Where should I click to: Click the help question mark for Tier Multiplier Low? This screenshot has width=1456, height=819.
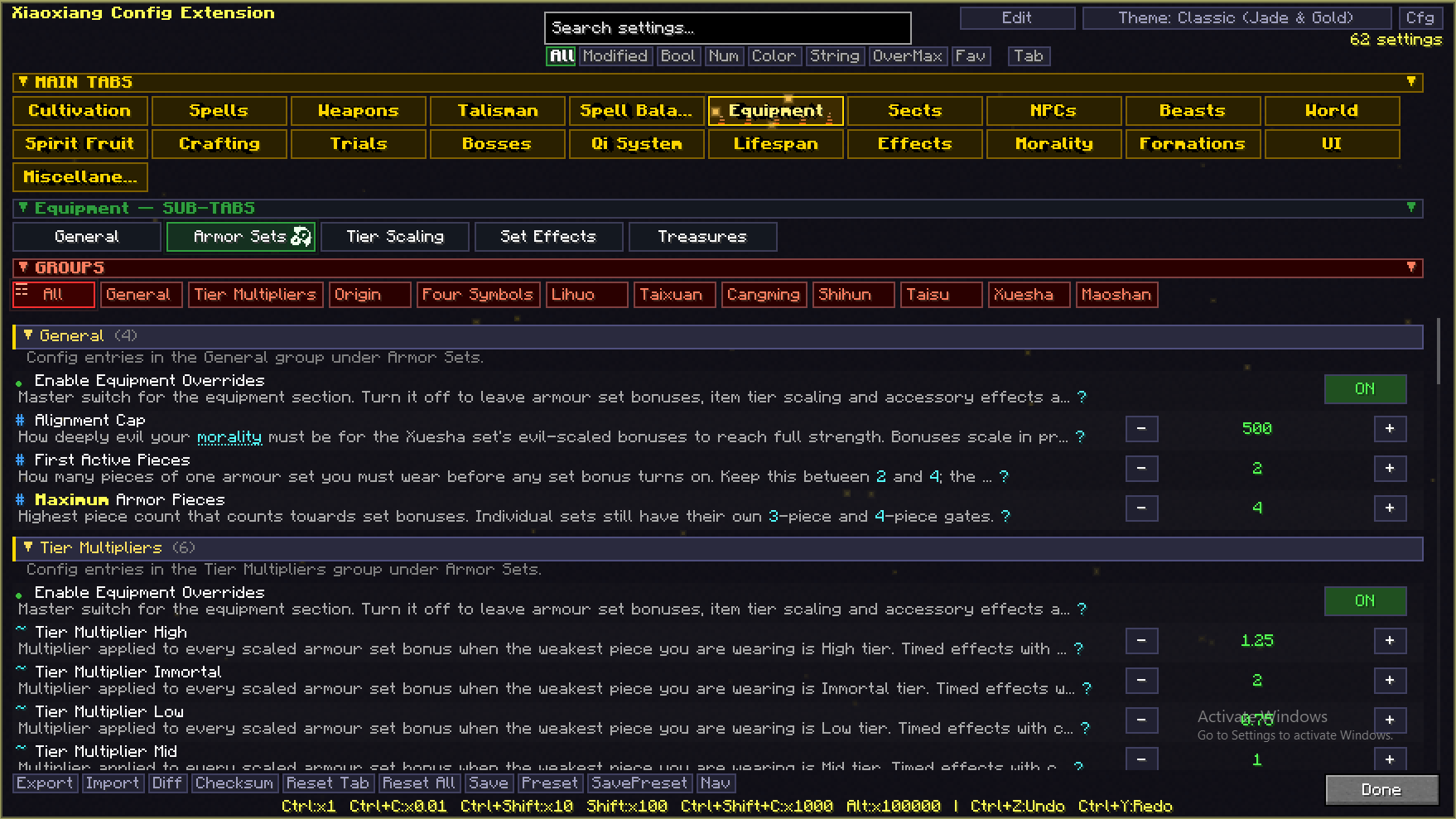1085,728
